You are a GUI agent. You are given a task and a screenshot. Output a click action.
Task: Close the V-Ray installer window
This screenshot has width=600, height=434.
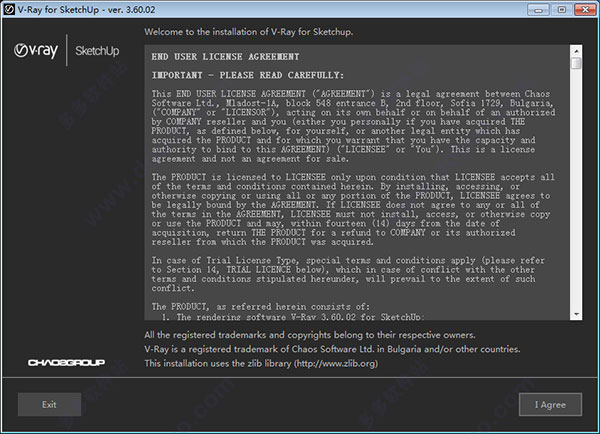585,10
